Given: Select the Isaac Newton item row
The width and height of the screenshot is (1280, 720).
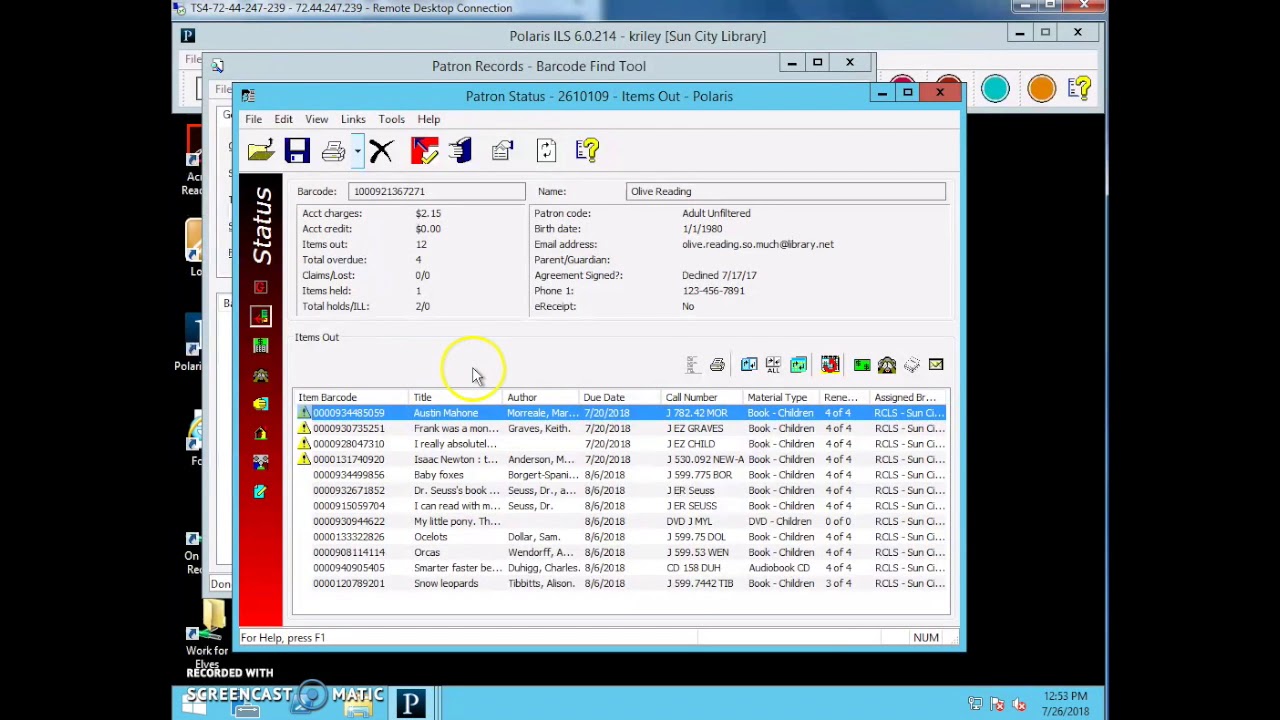Looking at the screenshot, I should pyautogui.click(x=621, y=459).
